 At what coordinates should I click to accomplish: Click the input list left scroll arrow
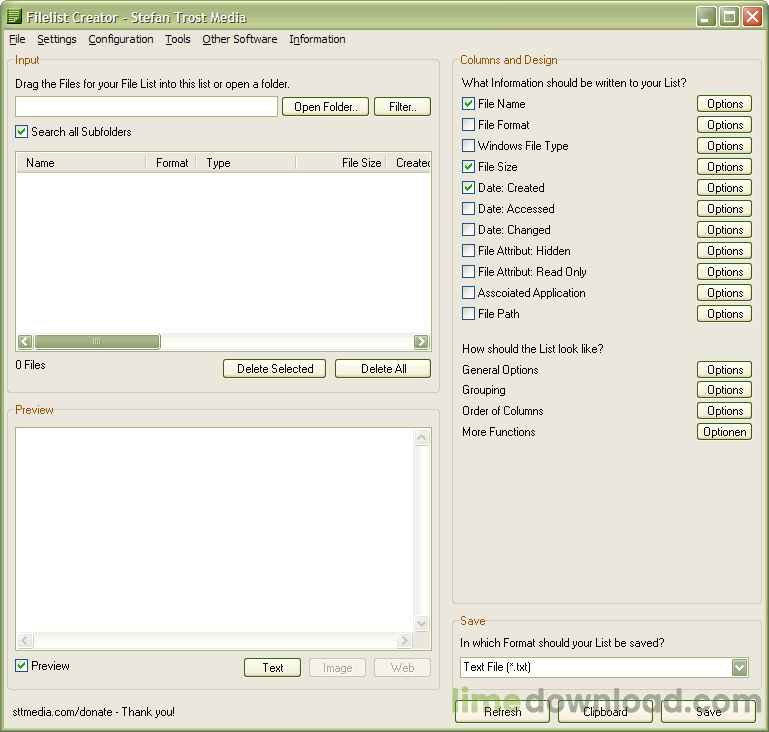[25, 342]
